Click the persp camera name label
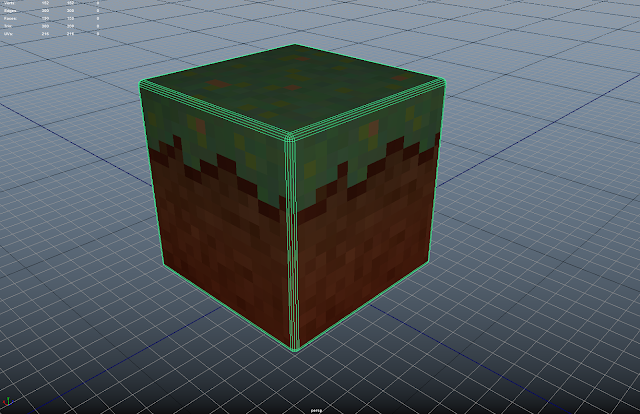 pyautogui.click(x=316, y=410)
